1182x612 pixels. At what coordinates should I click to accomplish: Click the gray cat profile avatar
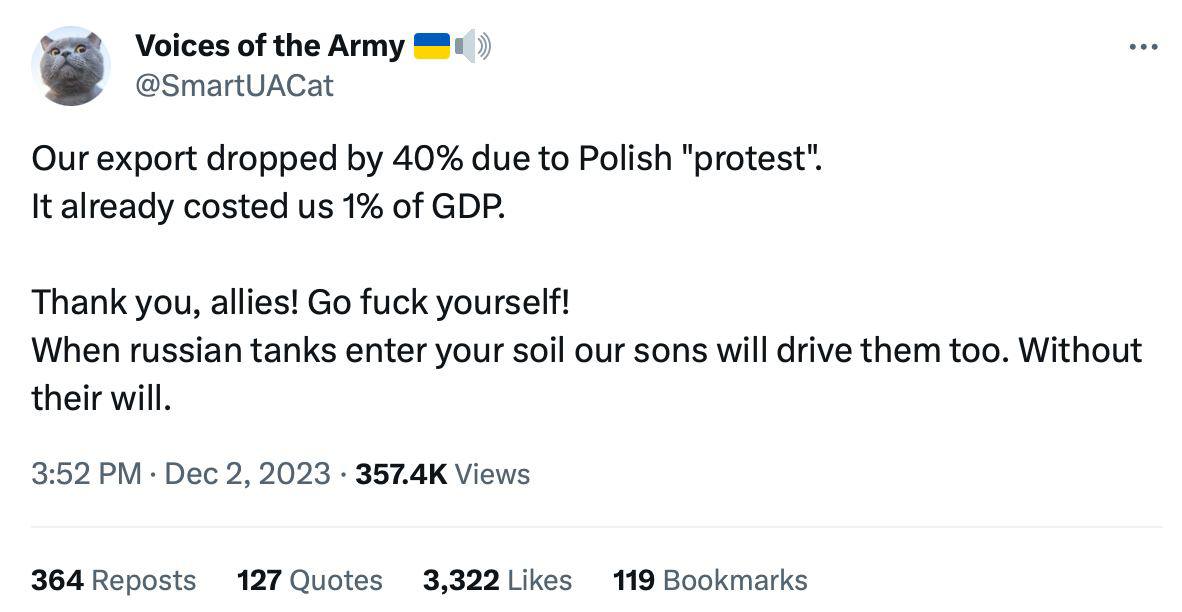coord(71,66)
